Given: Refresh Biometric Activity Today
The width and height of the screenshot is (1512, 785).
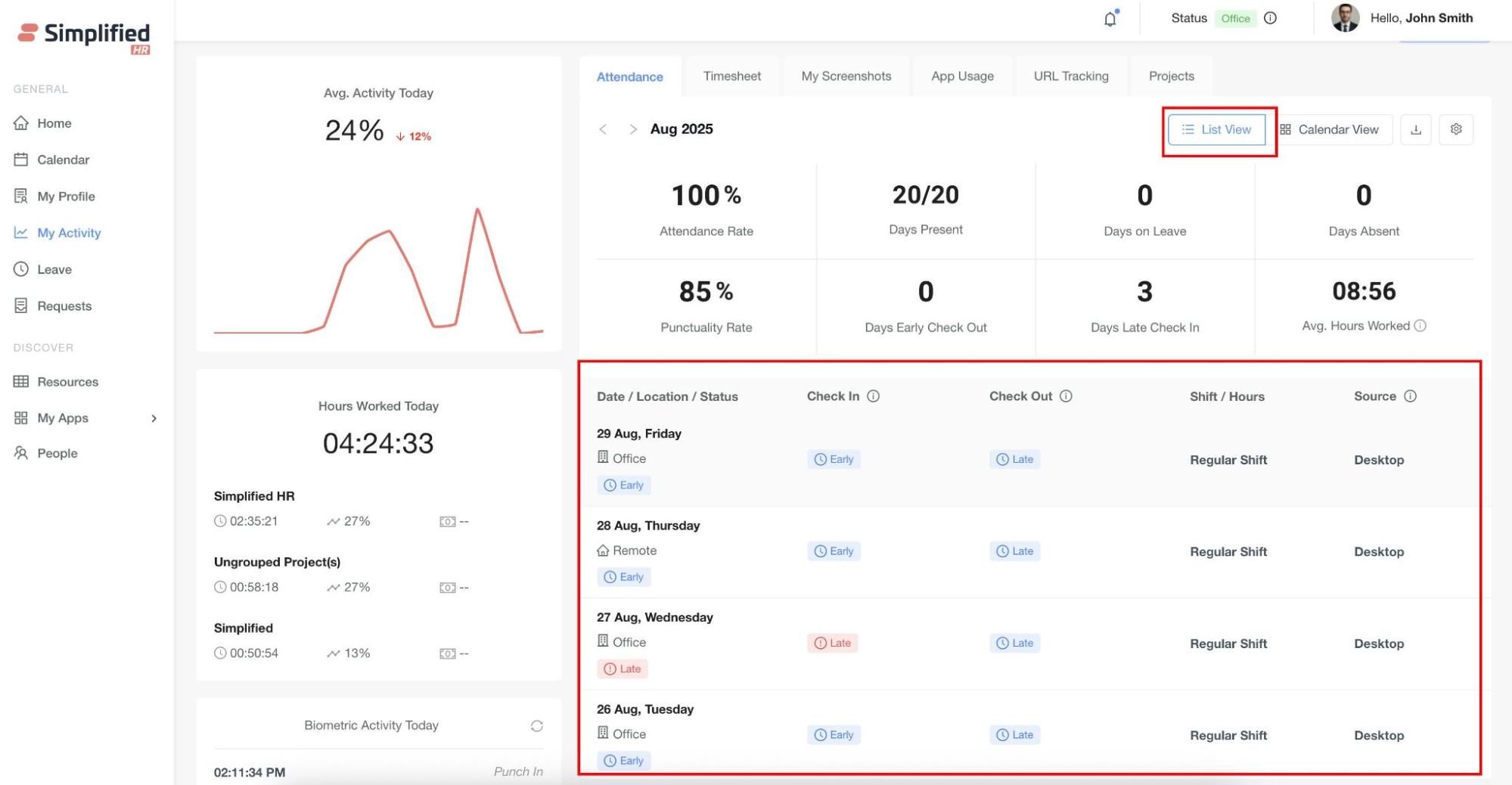Looking at the screenshot, I should 537,726.
